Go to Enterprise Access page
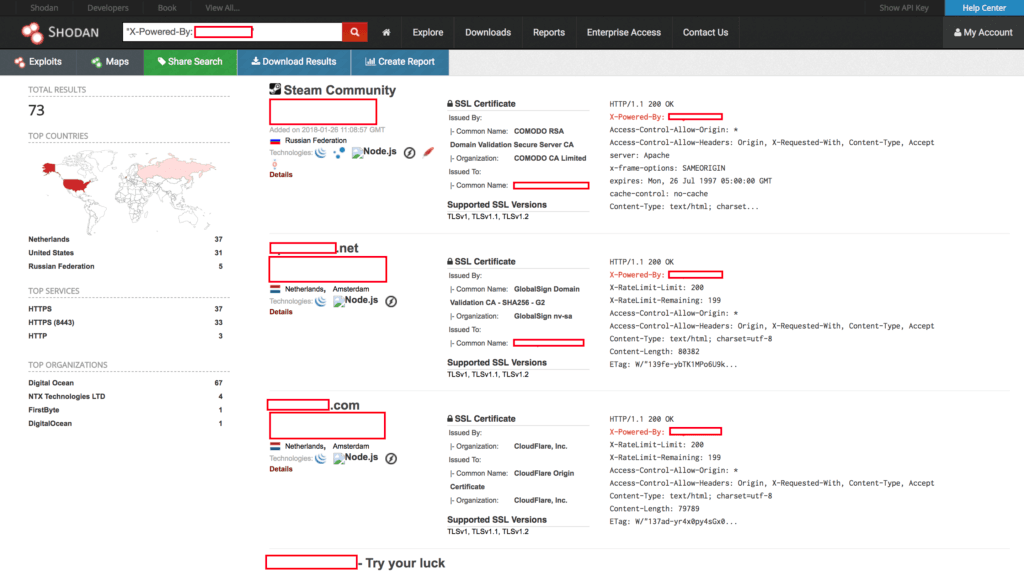 point(623,32)
